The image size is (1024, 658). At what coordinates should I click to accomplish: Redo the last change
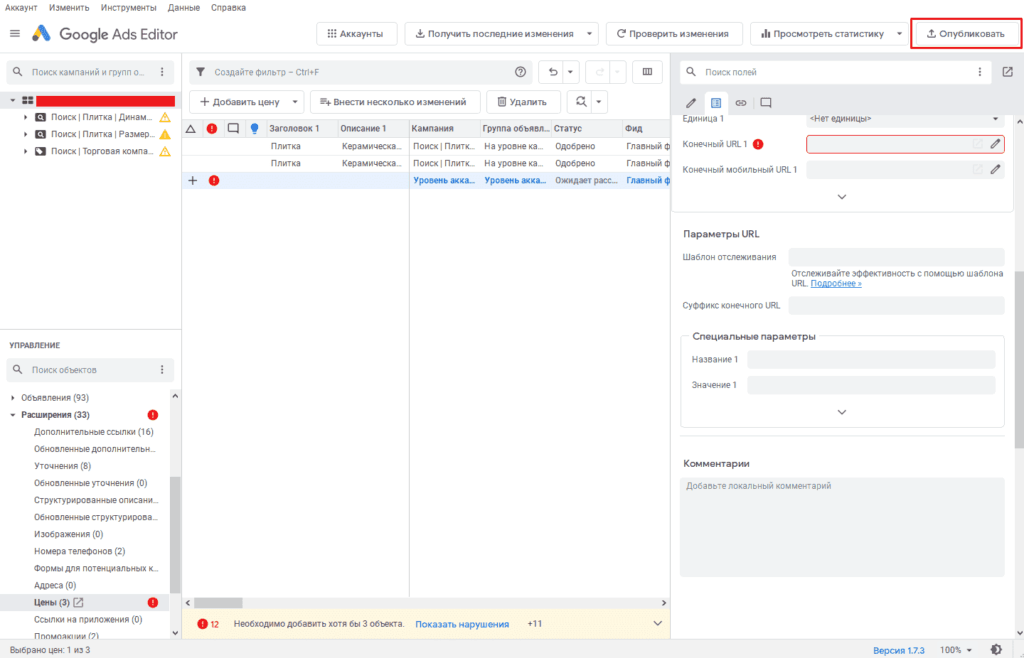[599, 72]
